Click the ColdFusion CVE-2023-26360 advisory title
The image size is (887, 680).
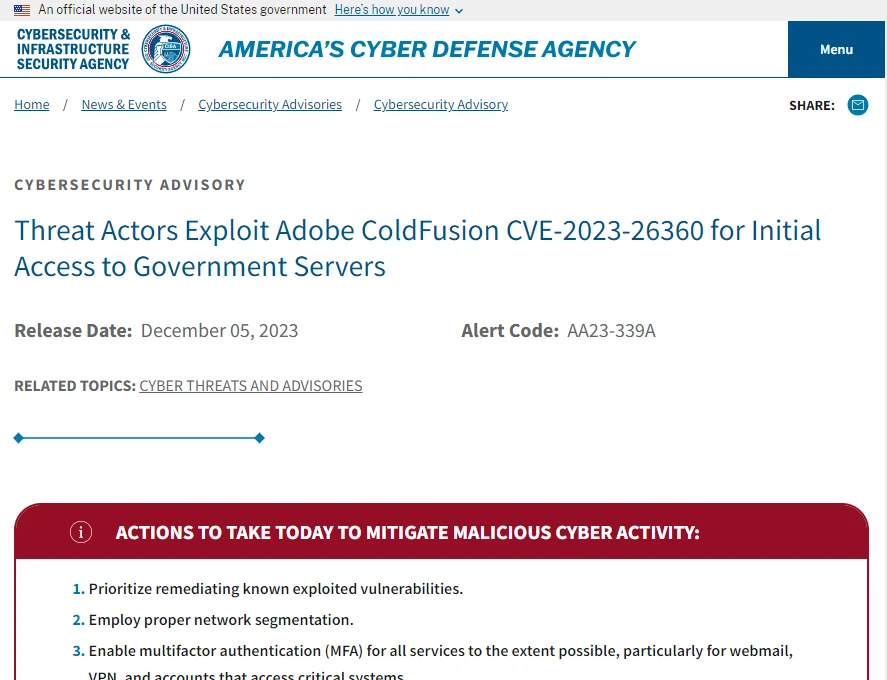click(417, 248)
